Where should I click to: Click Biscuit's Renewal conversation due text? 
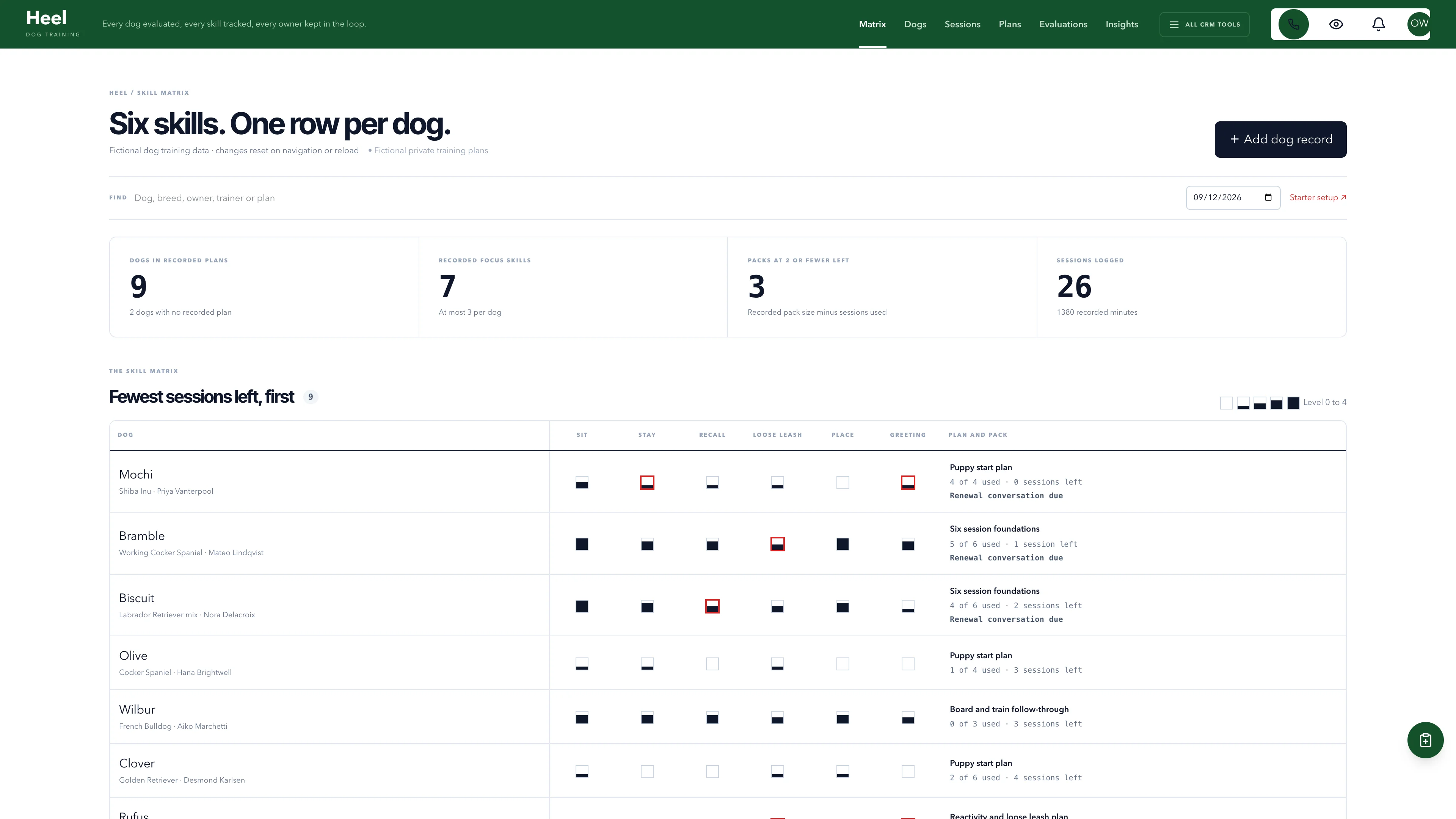point(1006,620)
